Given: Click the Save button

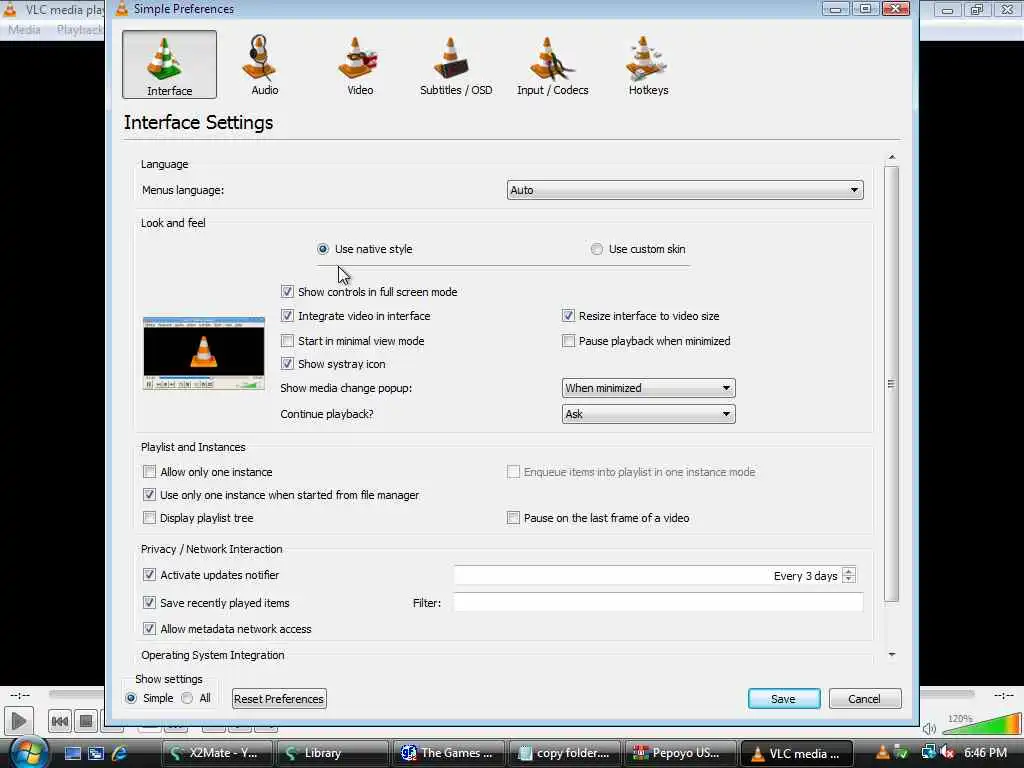Looking at the screenshot, I should pyautogui.click(x=784, y=699).
